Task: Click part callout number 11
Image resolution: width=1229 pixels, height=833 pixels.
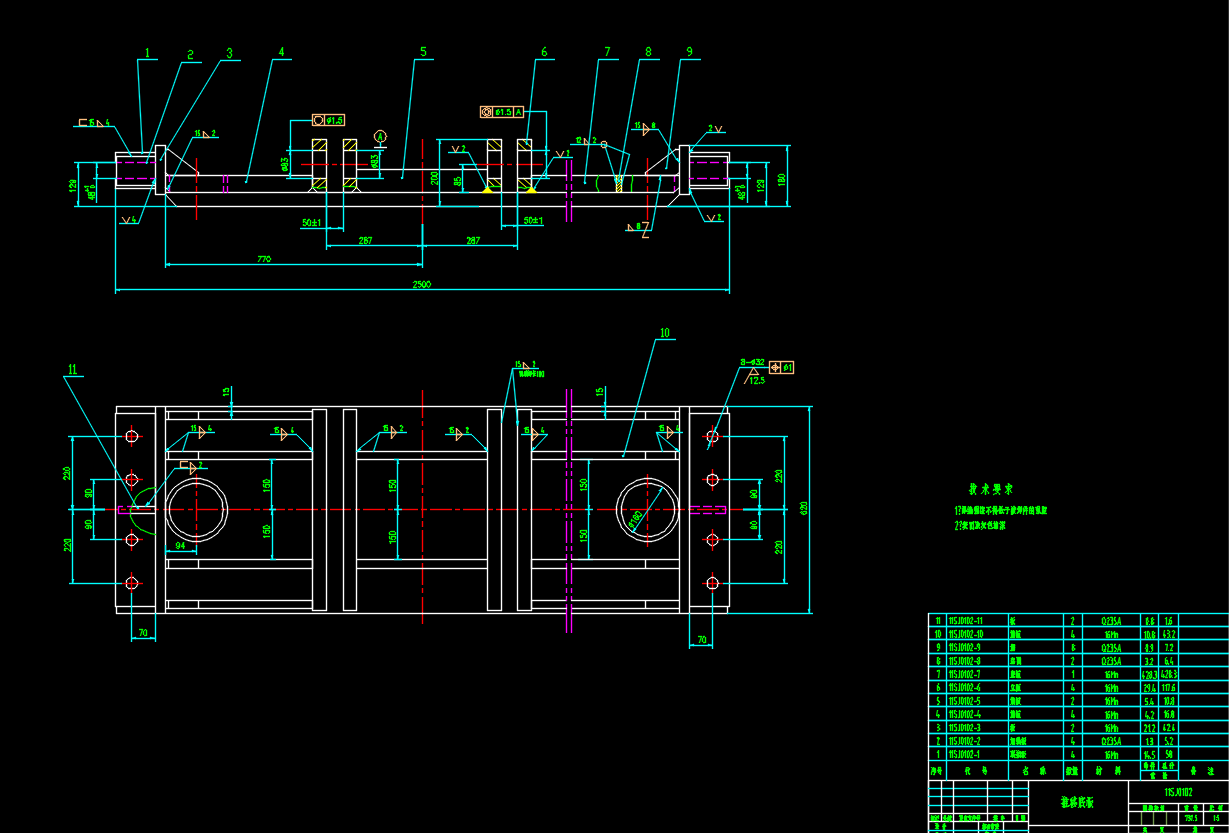Action: 71,369
